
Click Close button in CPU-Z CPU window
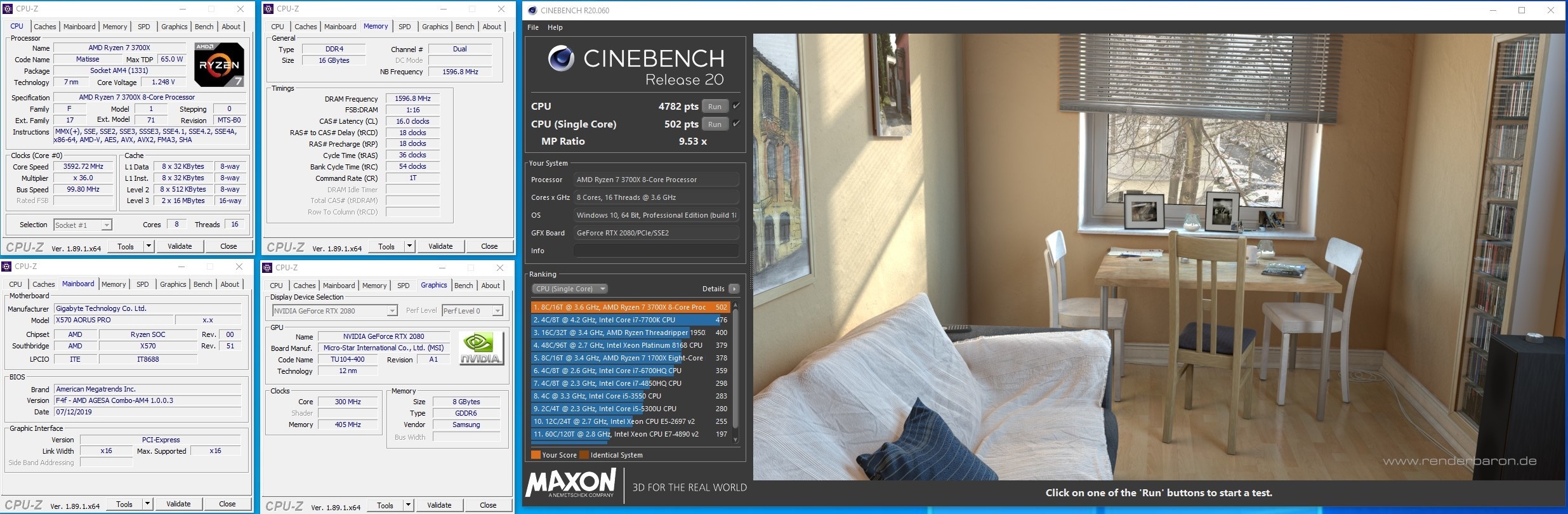coord(228,246)
